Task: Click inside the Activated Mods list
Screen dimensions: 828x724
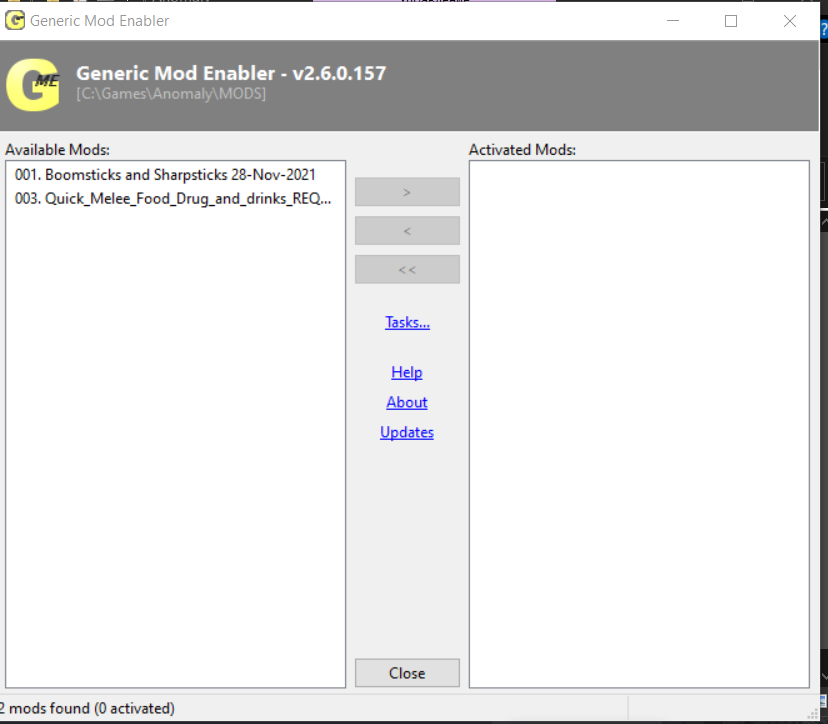Action: [639, 424]
